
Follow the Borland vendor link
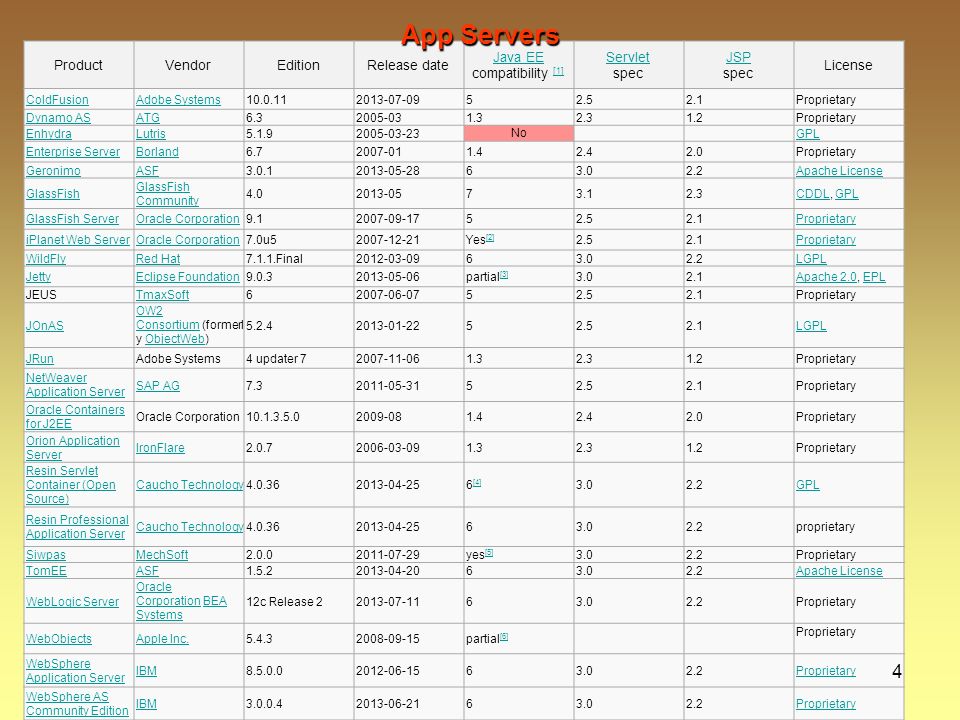click(x=157, y=152)
